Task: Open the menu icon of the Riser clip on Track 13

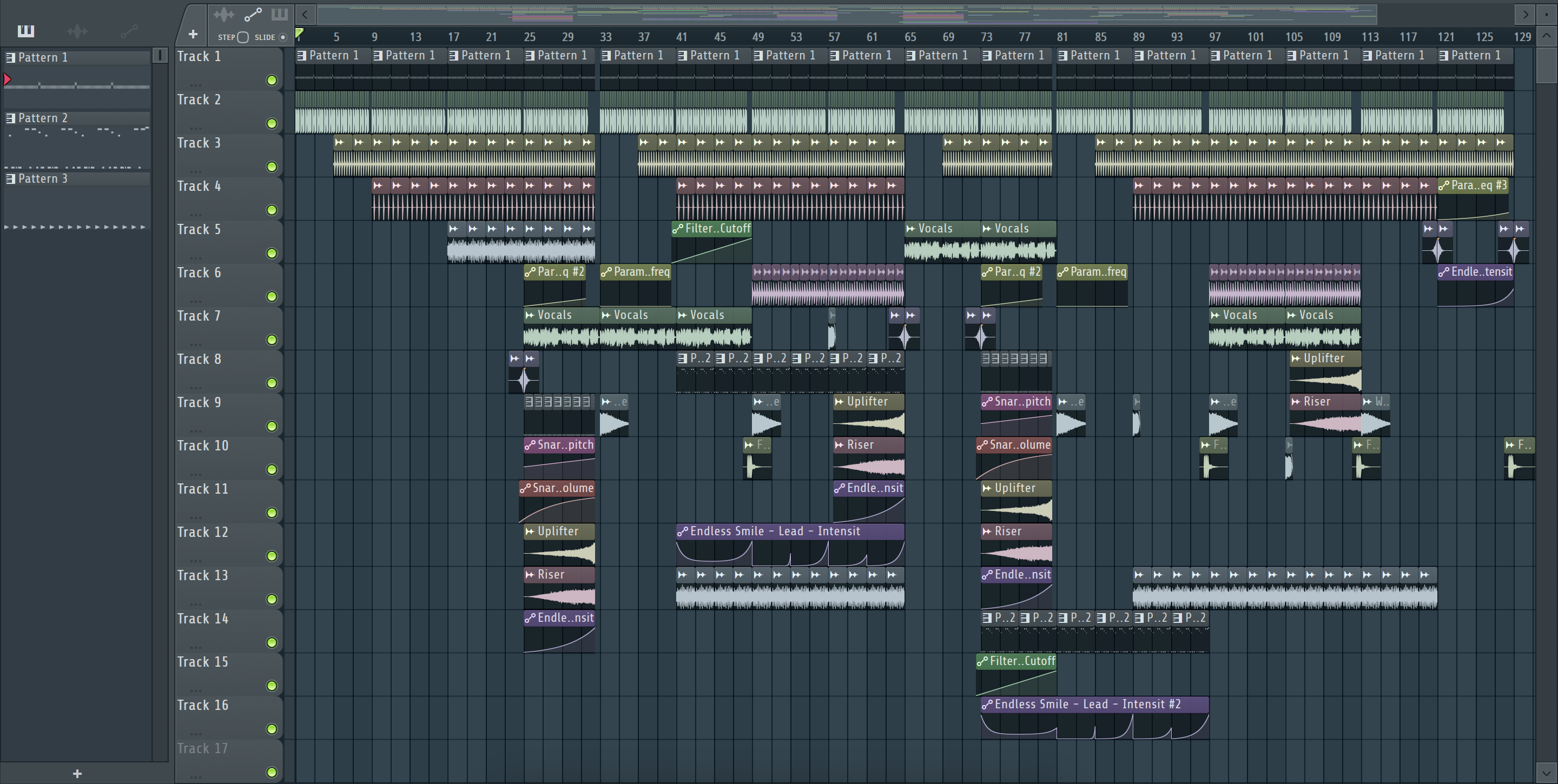Action: pyautogui.click(x=530, y=575)
